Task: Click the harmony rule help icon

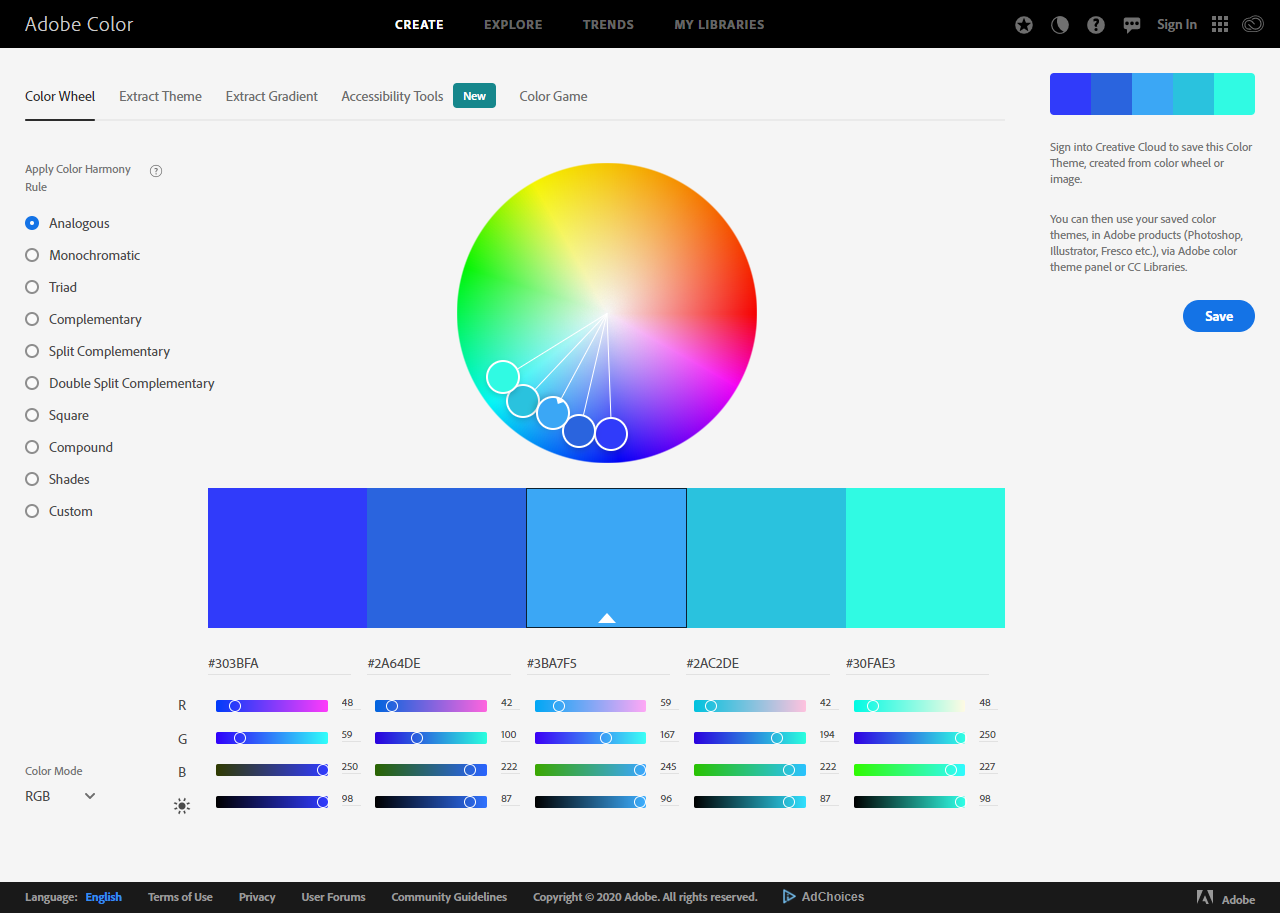Action: point(156,170)
